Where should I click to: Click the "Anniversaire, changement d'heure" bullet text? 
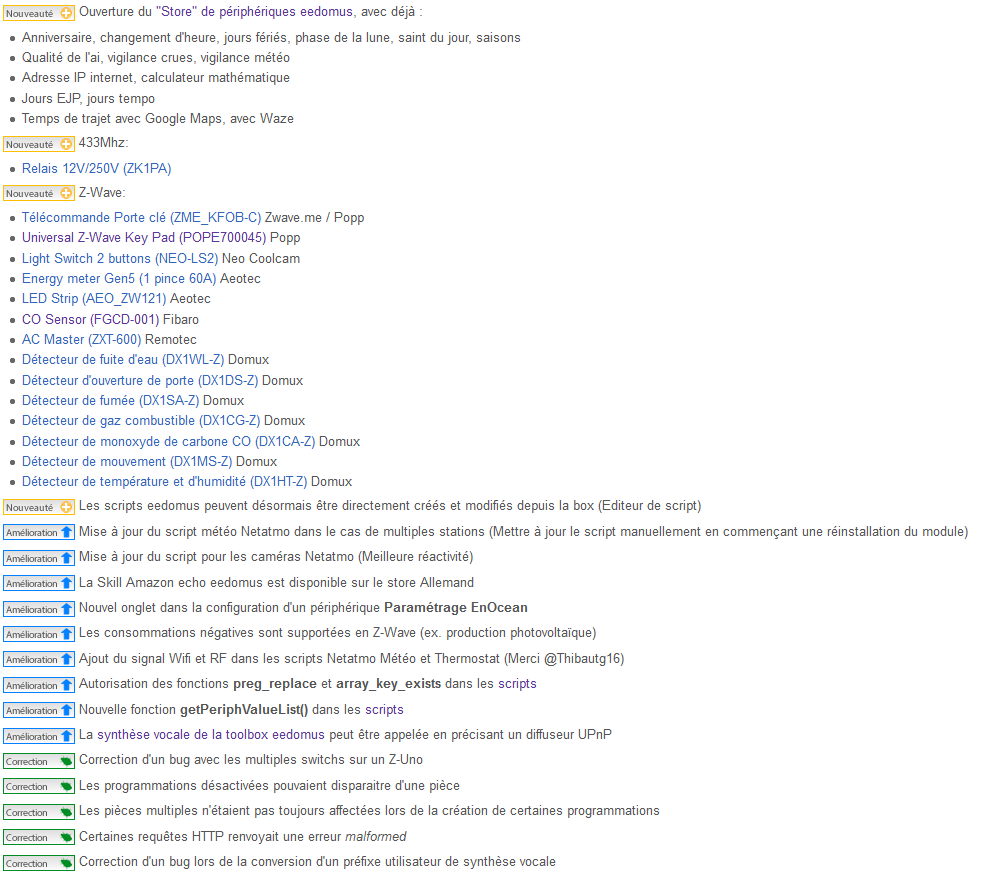271,38
